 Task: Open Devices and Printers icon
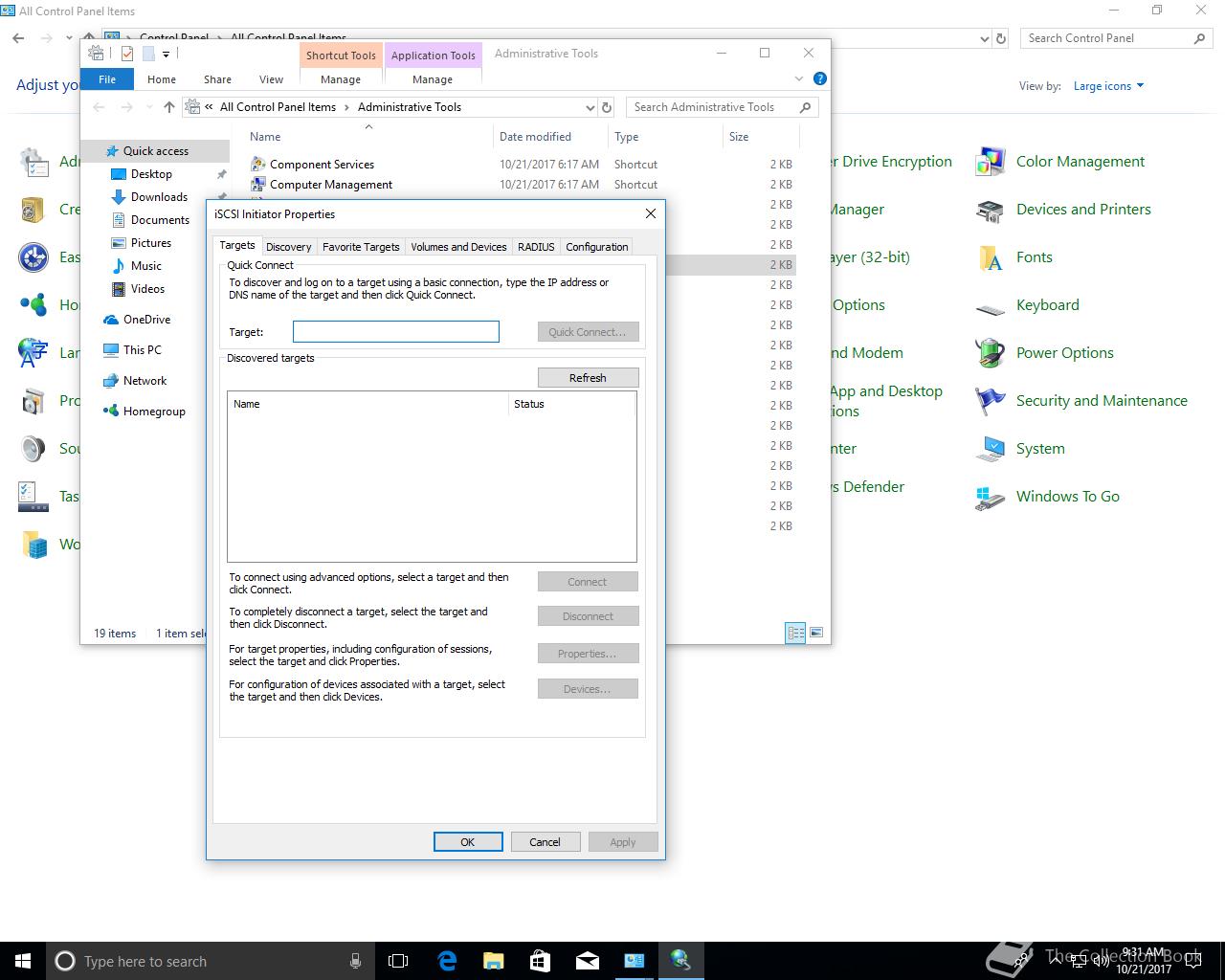pos(990,210)
